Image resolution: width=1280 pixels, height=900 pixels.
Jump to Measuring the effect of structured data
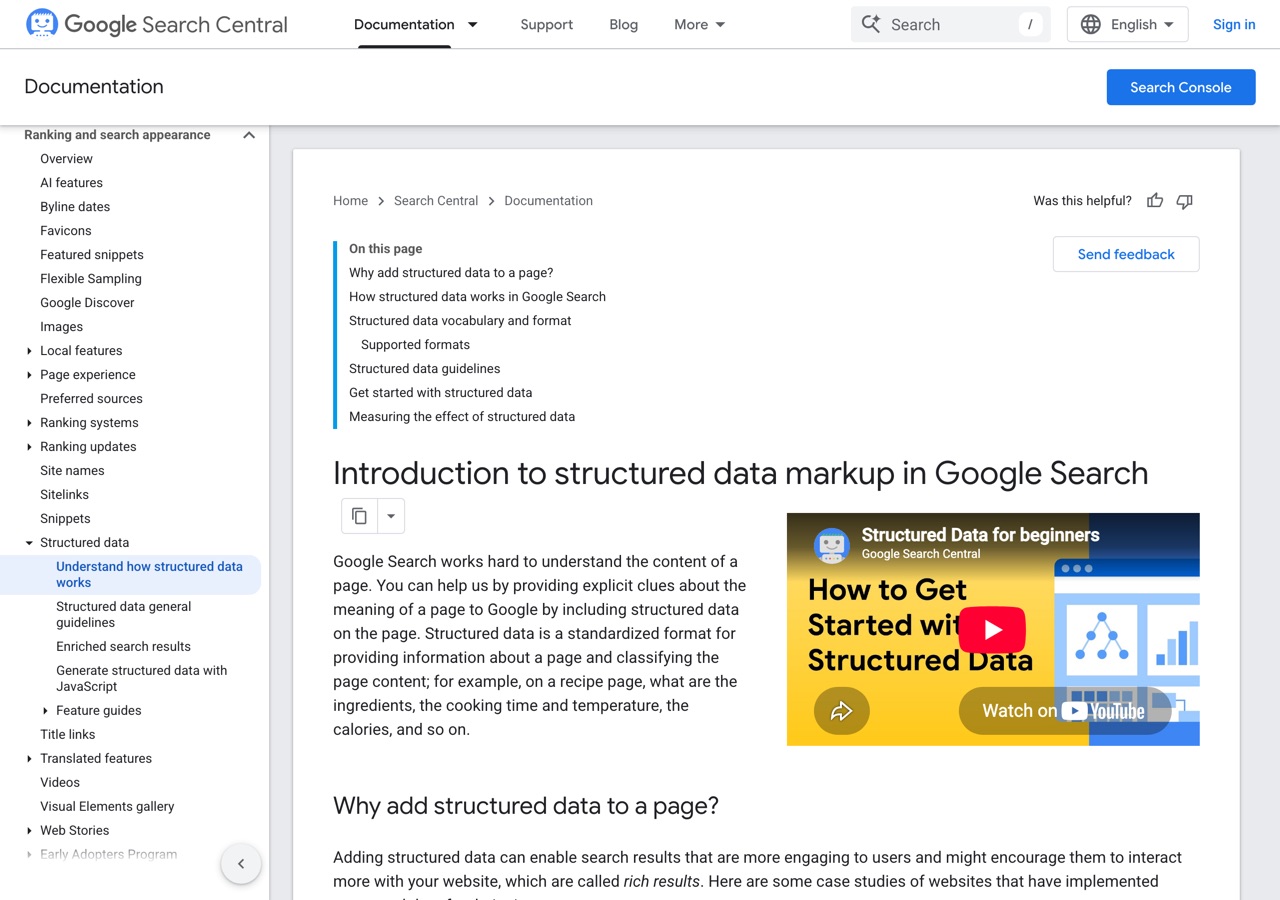462,417
